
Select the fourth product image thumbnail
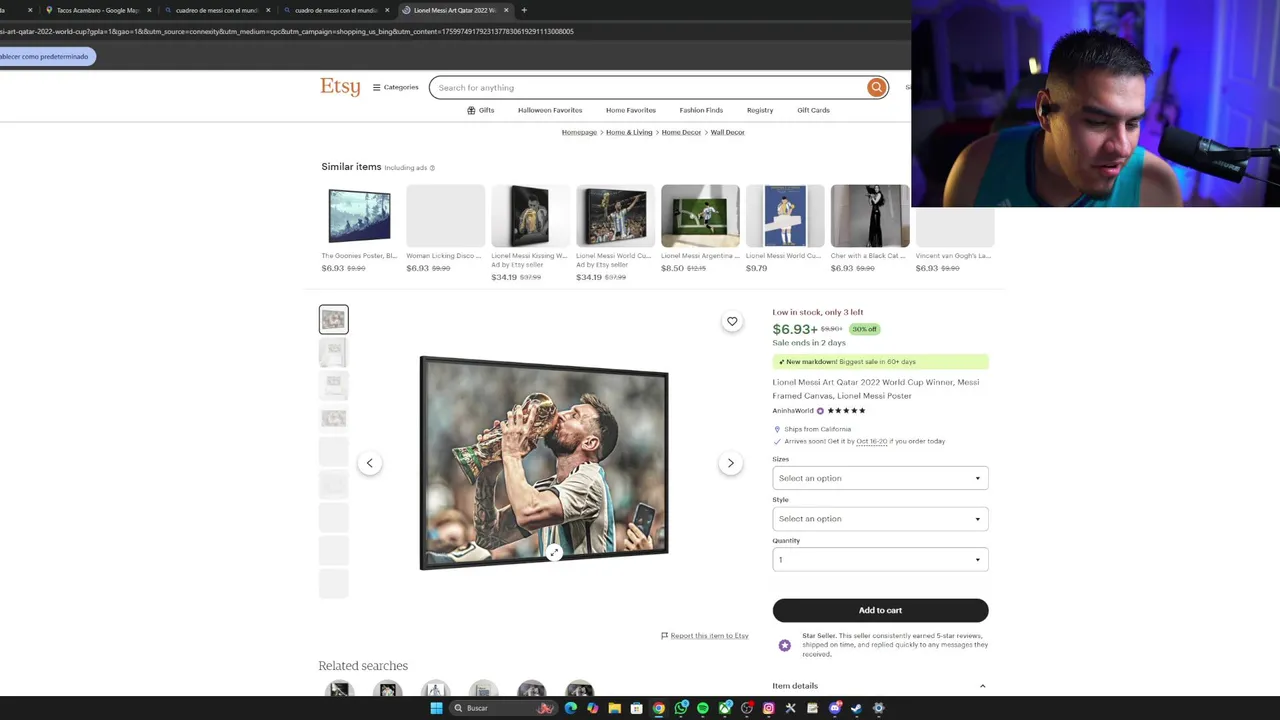334,418
